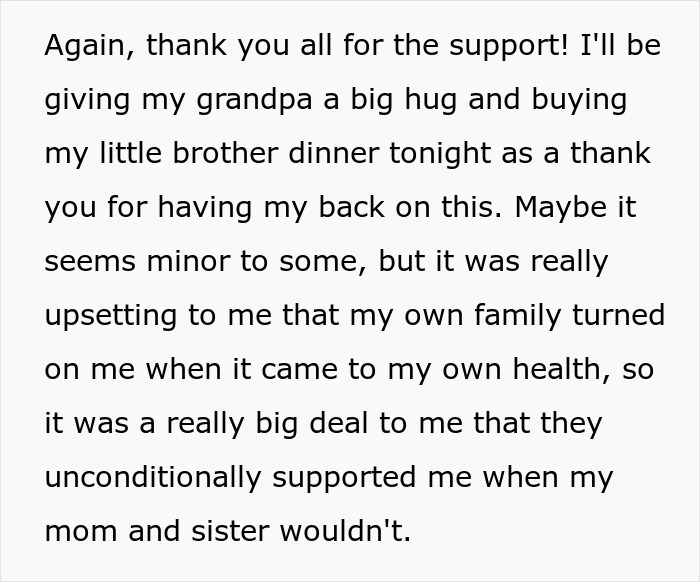Click the word "grandpa" in the second line

click(x=254, y=100)
